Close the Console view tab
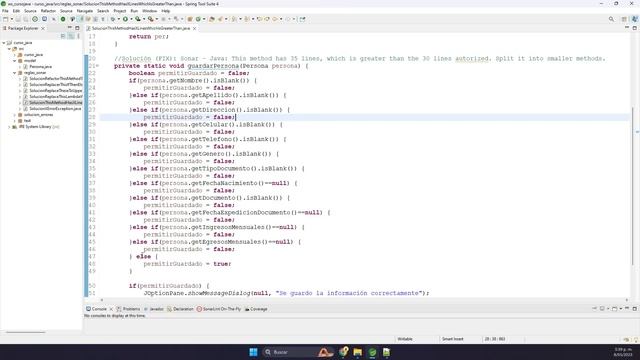Image resolution: width=640 pixels, height=360 pixels. point(111,309)
